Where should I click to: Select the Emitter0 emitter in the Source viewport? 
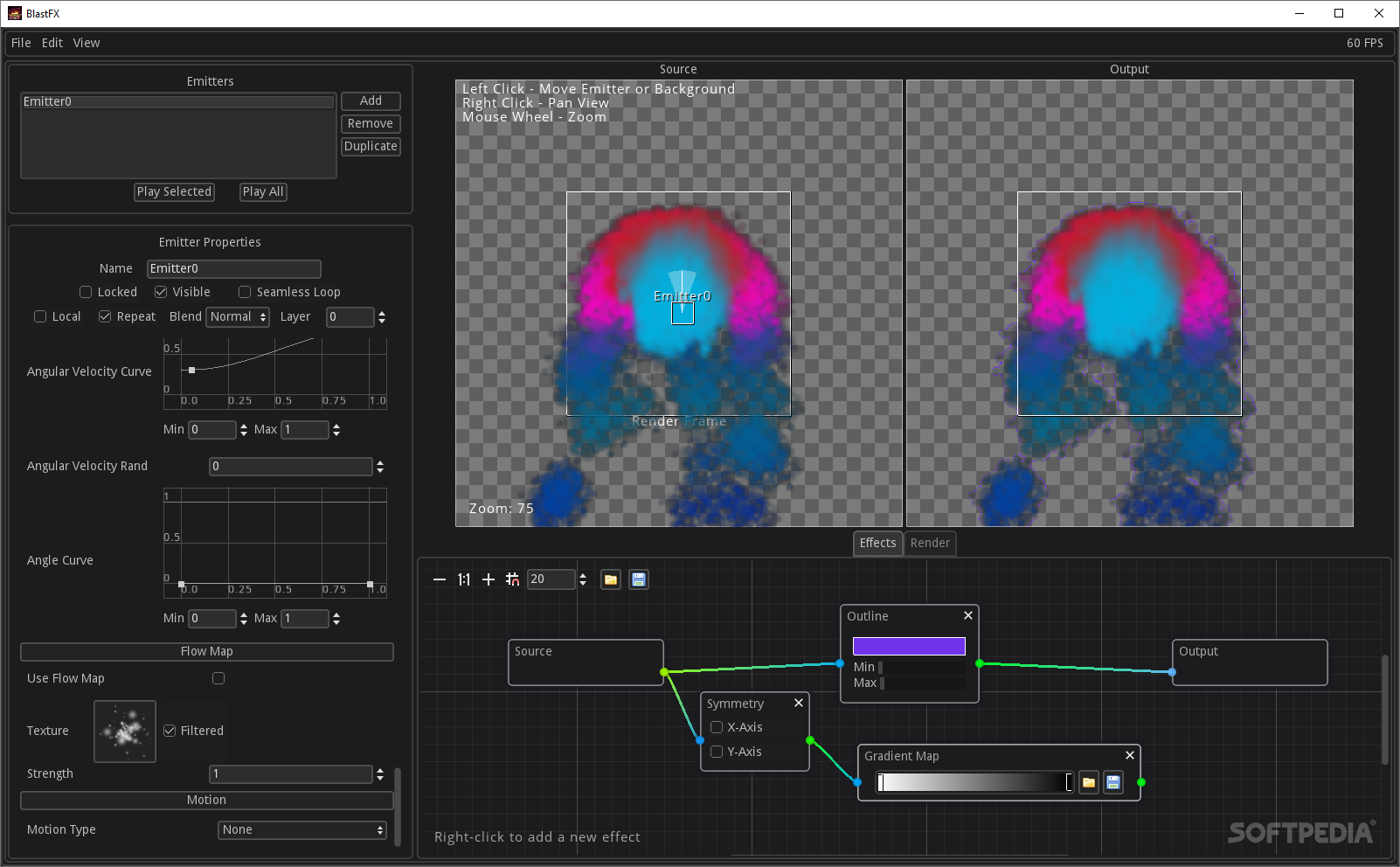click(683, 313)
